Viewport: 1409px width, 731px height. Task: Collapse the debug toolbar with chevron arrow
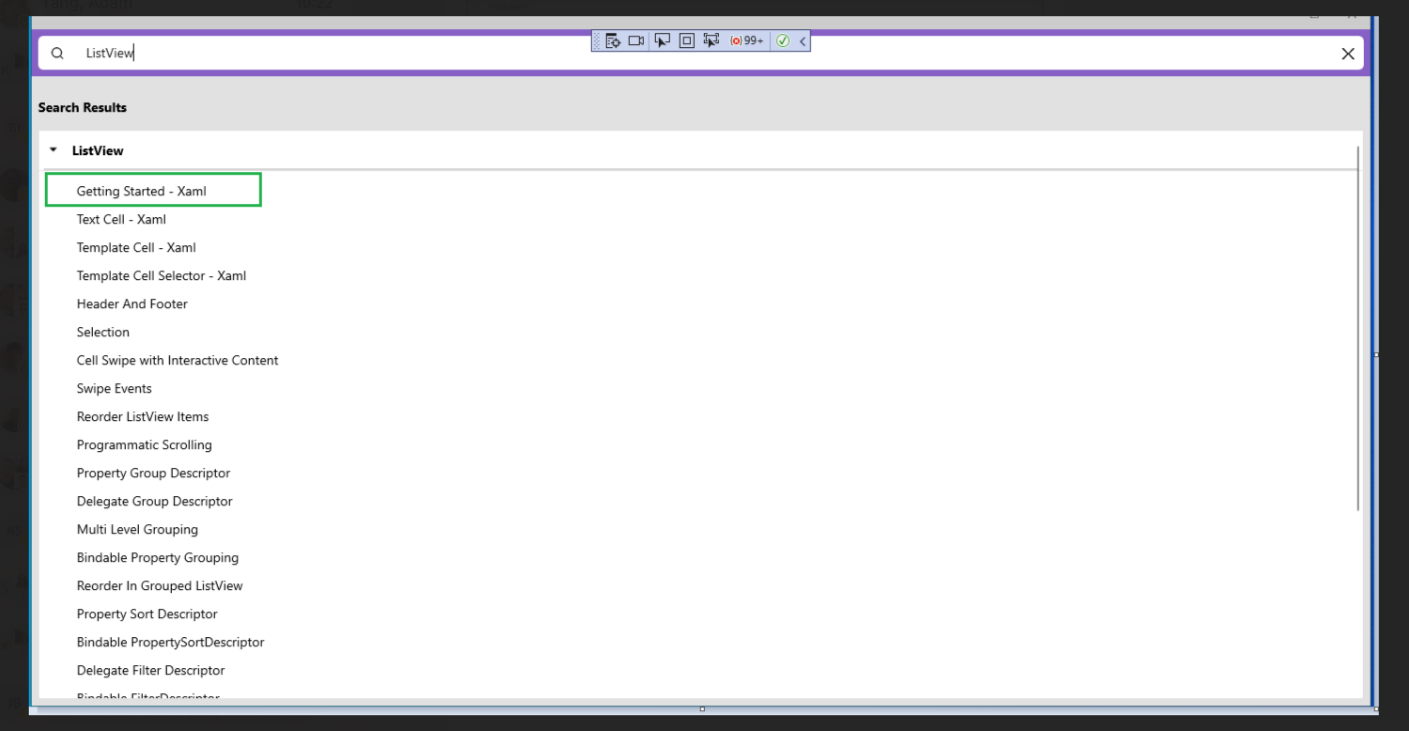pyautogui.click(x=802, y=41)
